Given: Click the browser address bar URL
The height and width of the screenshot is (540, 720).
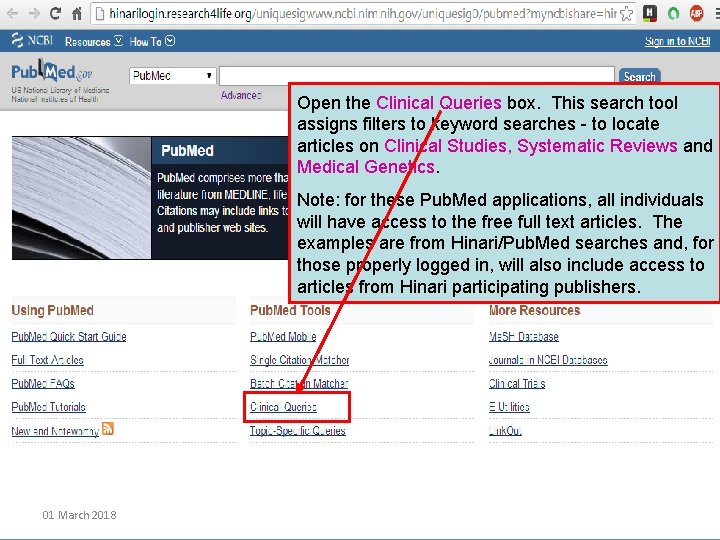Looking at the screenshot, I should [x=362, y=14].
